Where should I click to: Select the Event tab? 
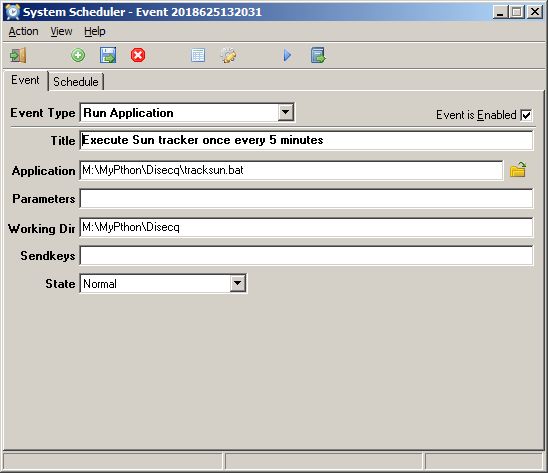pos(25,80)
